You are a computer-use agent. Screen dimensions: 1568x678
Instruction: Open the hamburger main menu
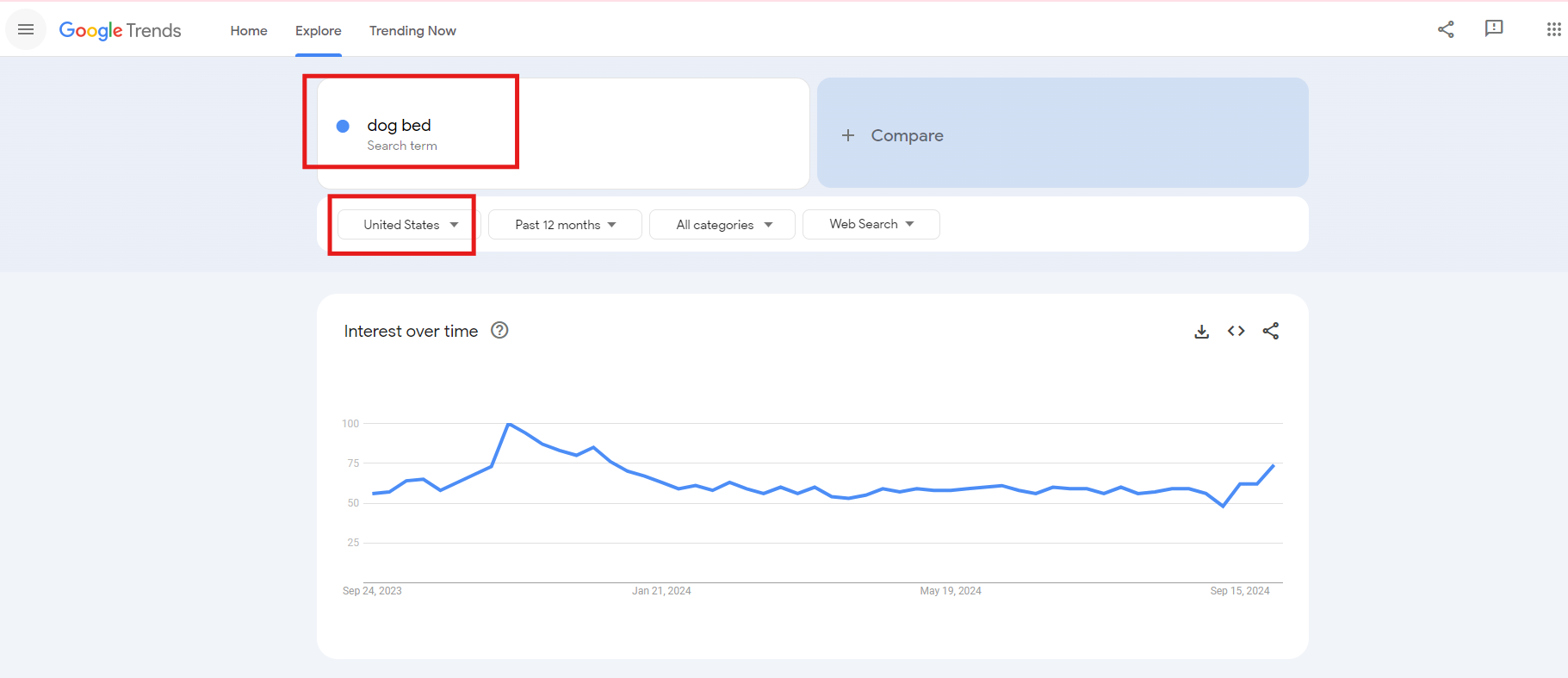click(26, 29)
